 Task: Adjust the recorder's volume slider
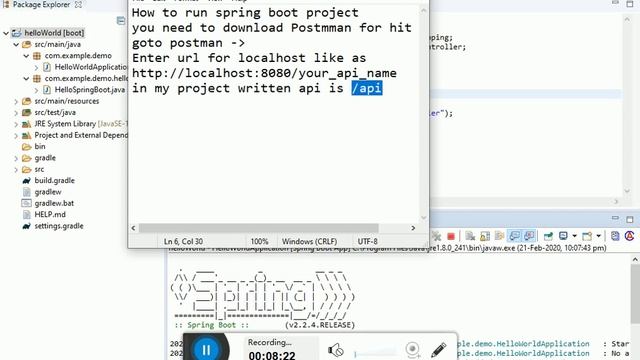(376, 353)
